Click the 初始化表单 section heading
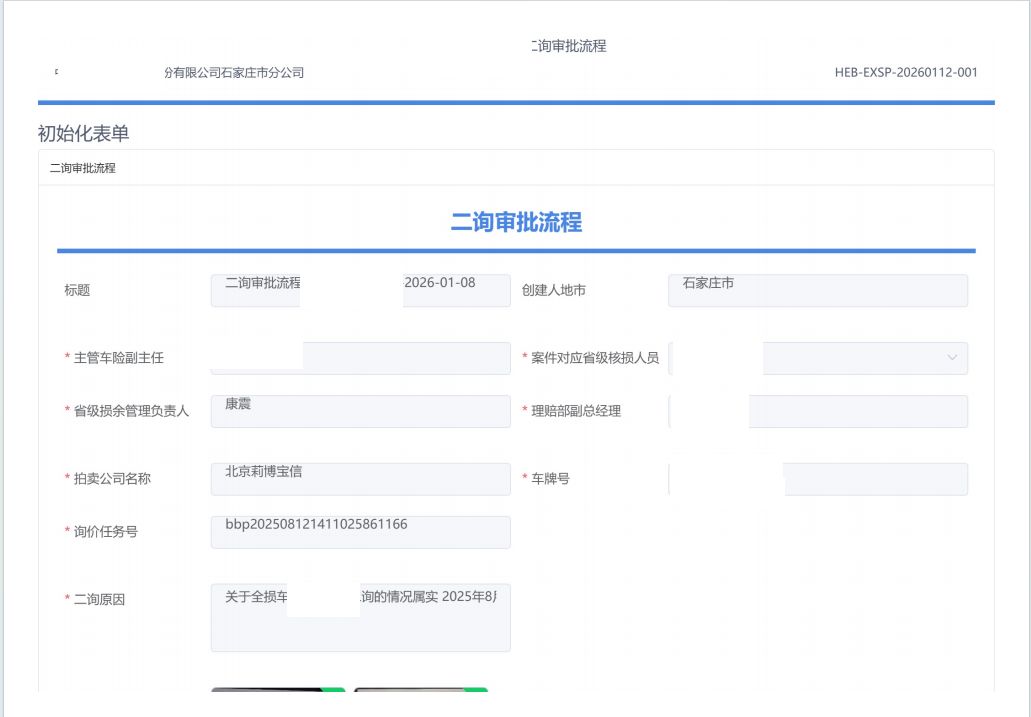Screen dimensions: 1031x717 (x=83, y=133)
